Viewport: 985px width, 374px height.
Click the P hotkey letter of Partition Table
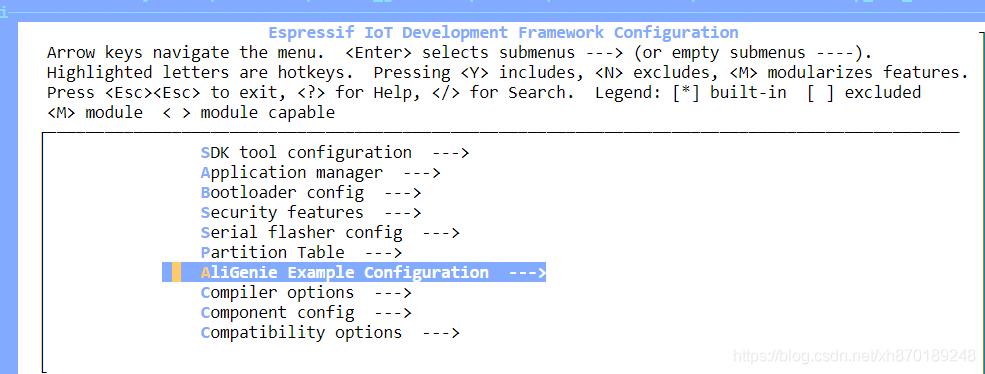tap(205, 253)
